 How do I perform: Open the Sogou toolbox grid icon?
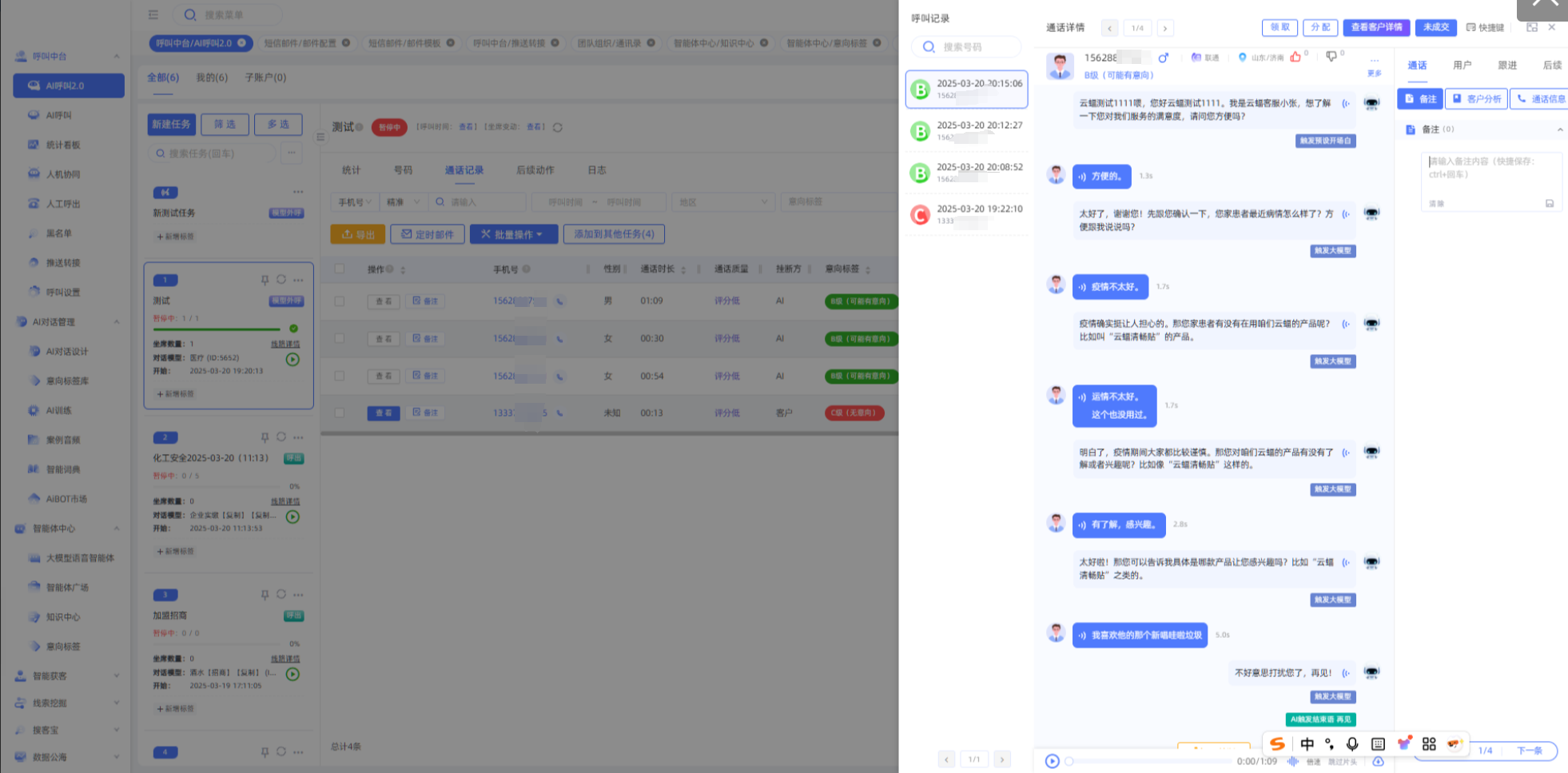1429,744
